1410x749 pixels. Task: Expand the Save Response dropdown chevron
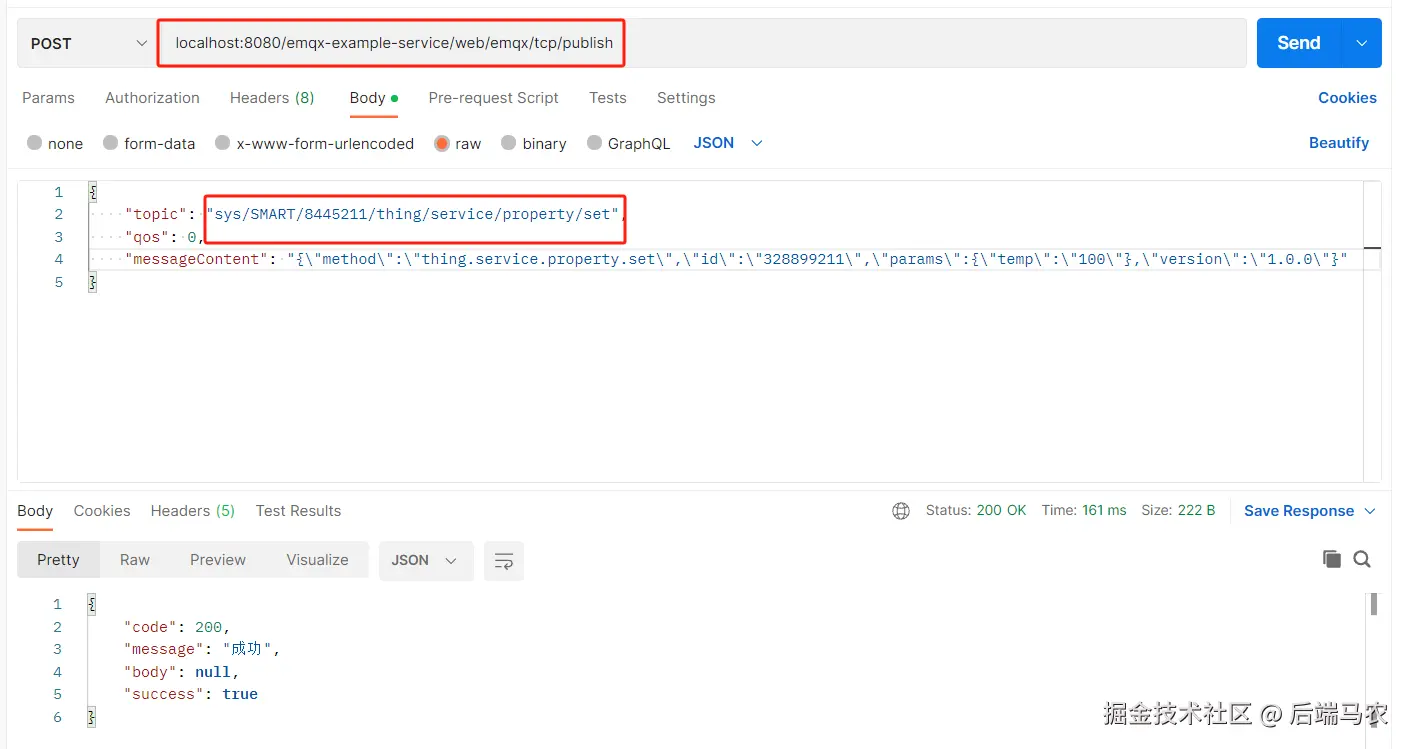coord(1370,511)
